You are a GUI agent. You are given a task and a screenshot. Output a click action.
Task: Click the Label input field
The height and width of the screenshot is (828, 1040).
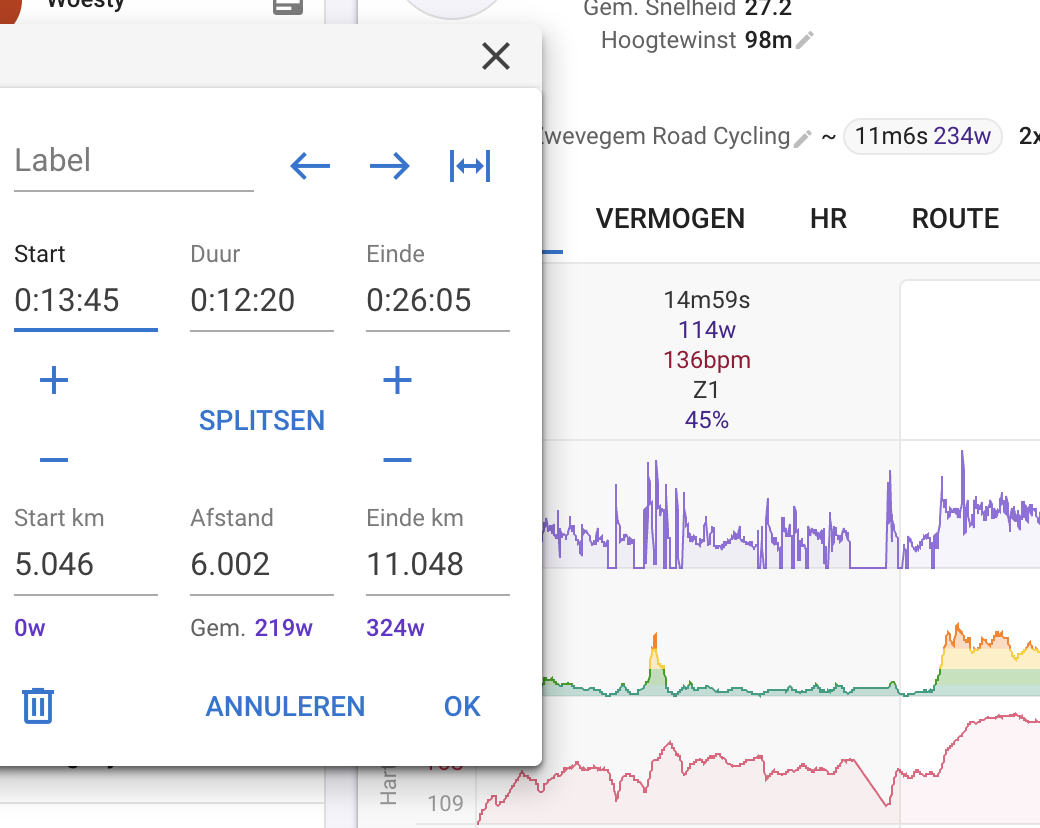(x=134, y=161)
